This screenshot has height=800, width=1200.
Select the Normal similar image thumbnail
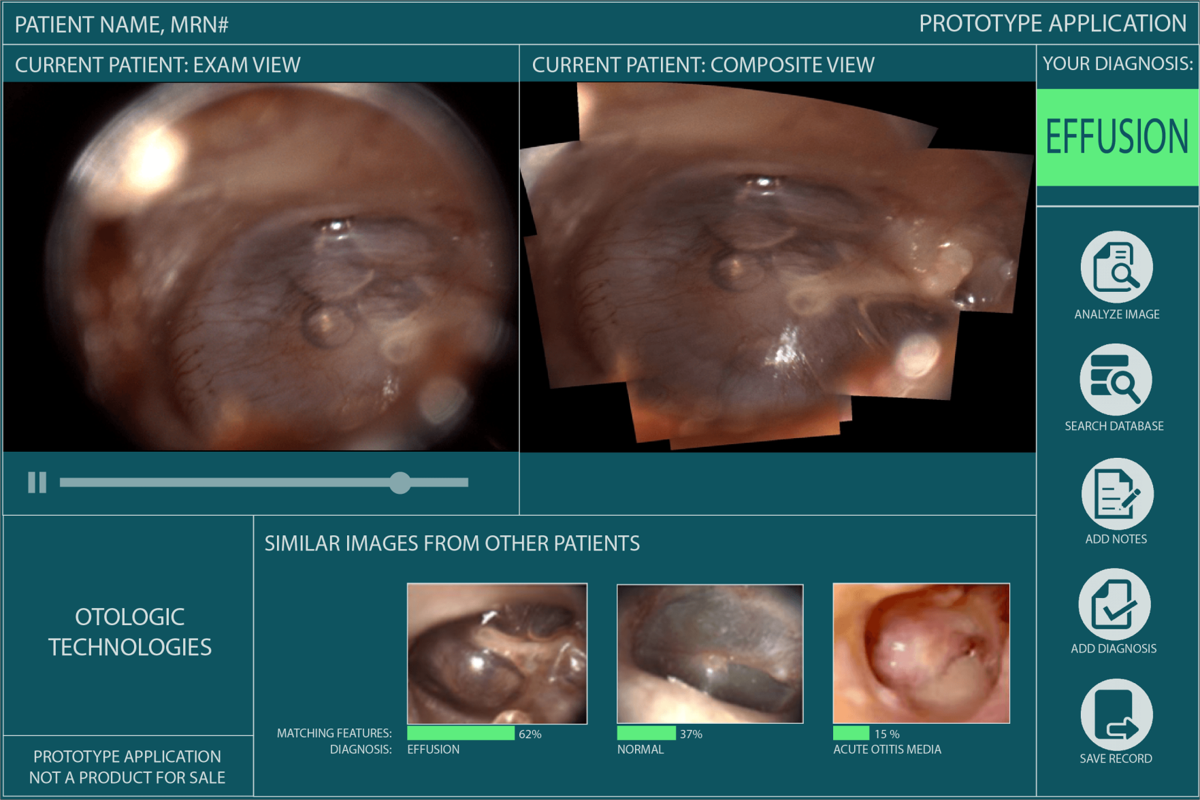(x=710, y=653)
